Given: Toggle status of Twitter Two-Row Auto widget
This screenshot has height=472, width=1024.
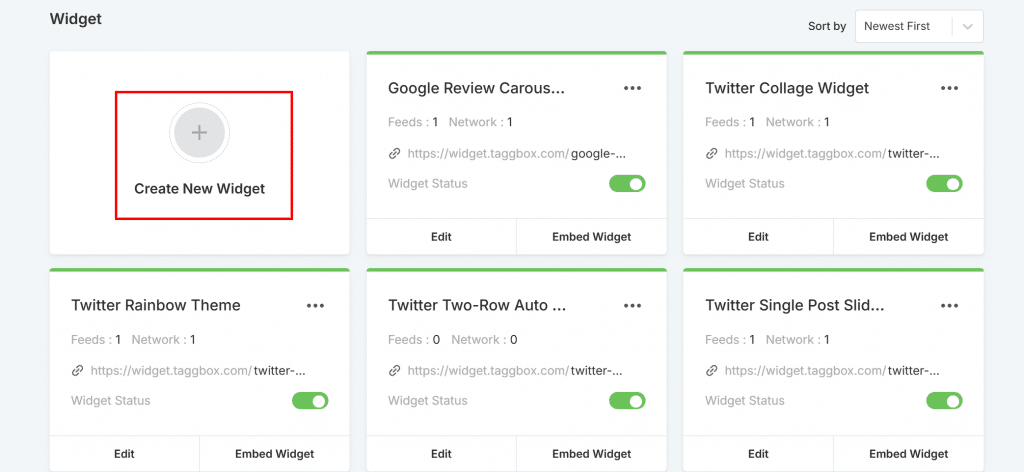Looking at the screenshot, I should click(x=627, y=401).
